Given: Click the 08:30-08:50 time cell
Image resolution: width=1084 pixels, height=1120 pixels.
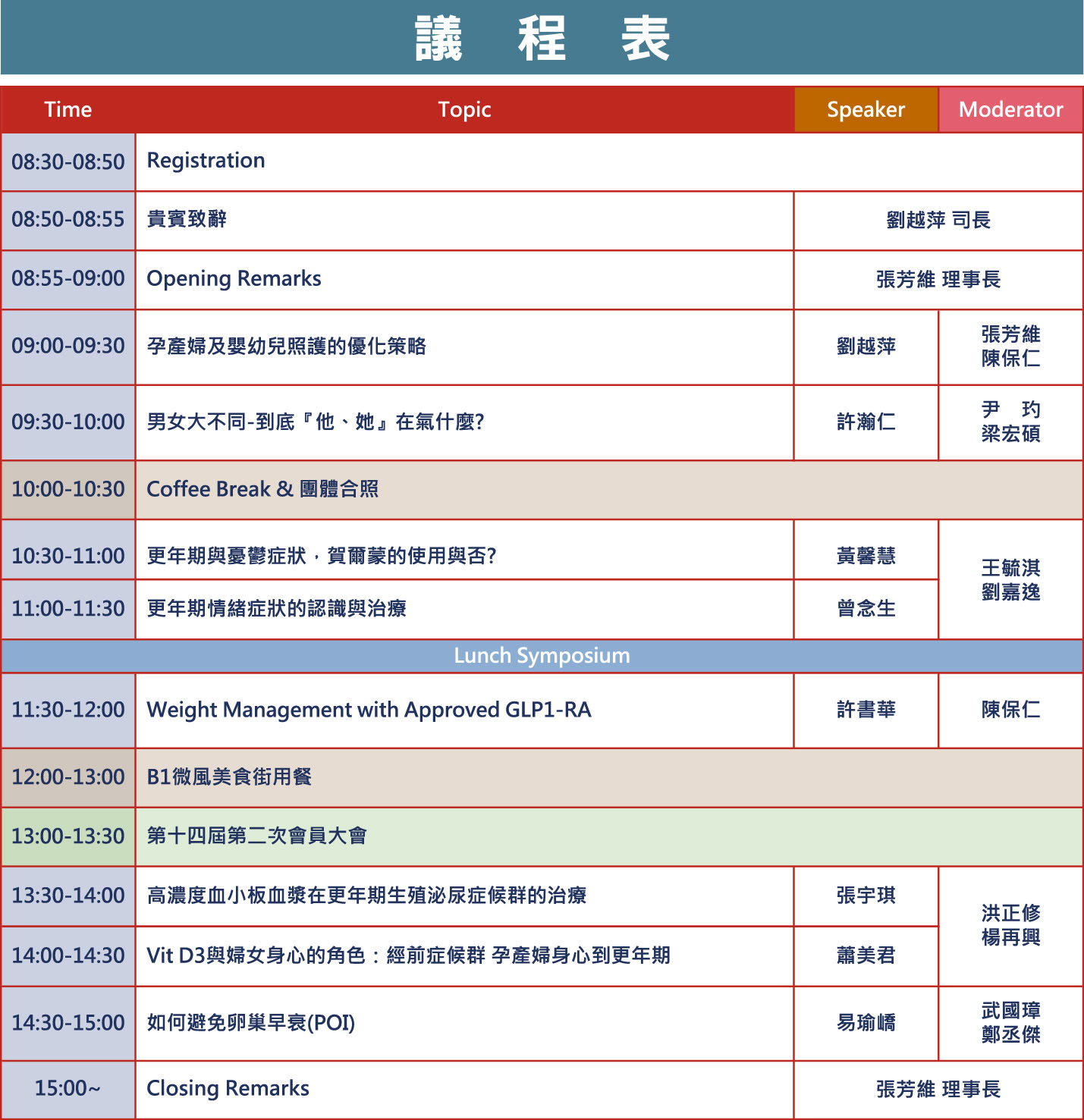Looking at the screenshot, I should (x=68, y=162).
